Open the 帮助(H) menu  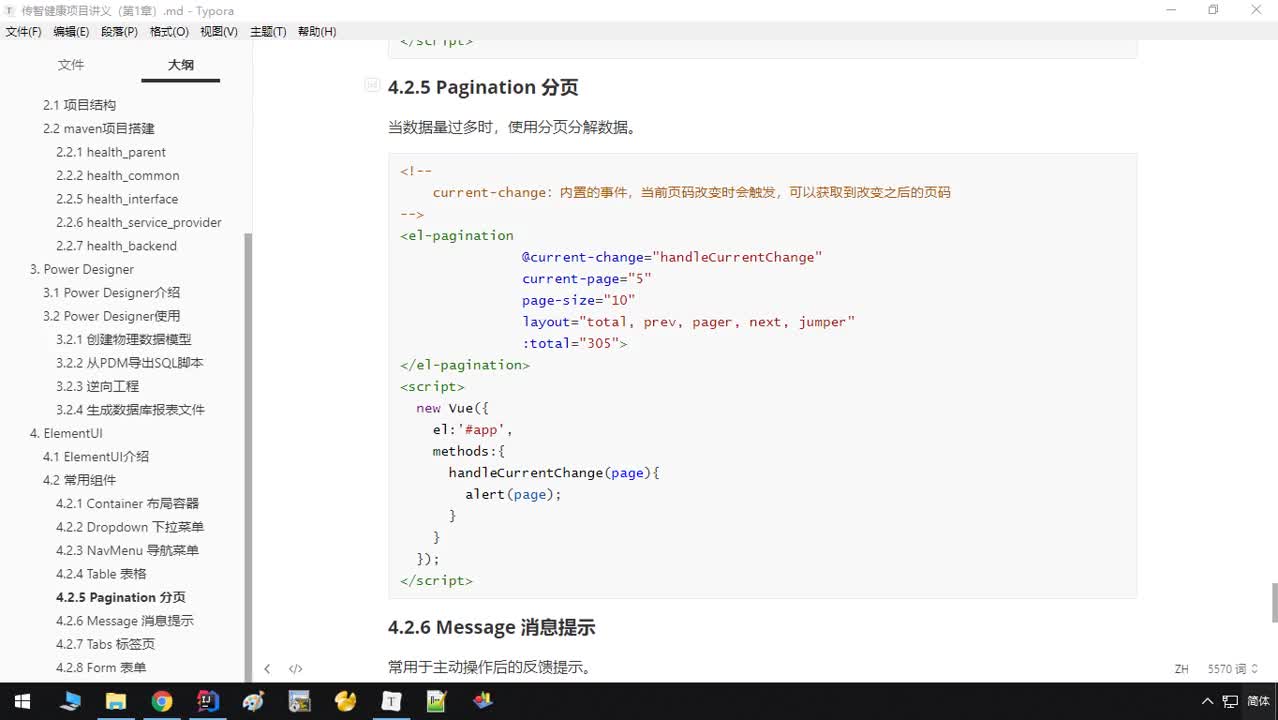[317, 32]
